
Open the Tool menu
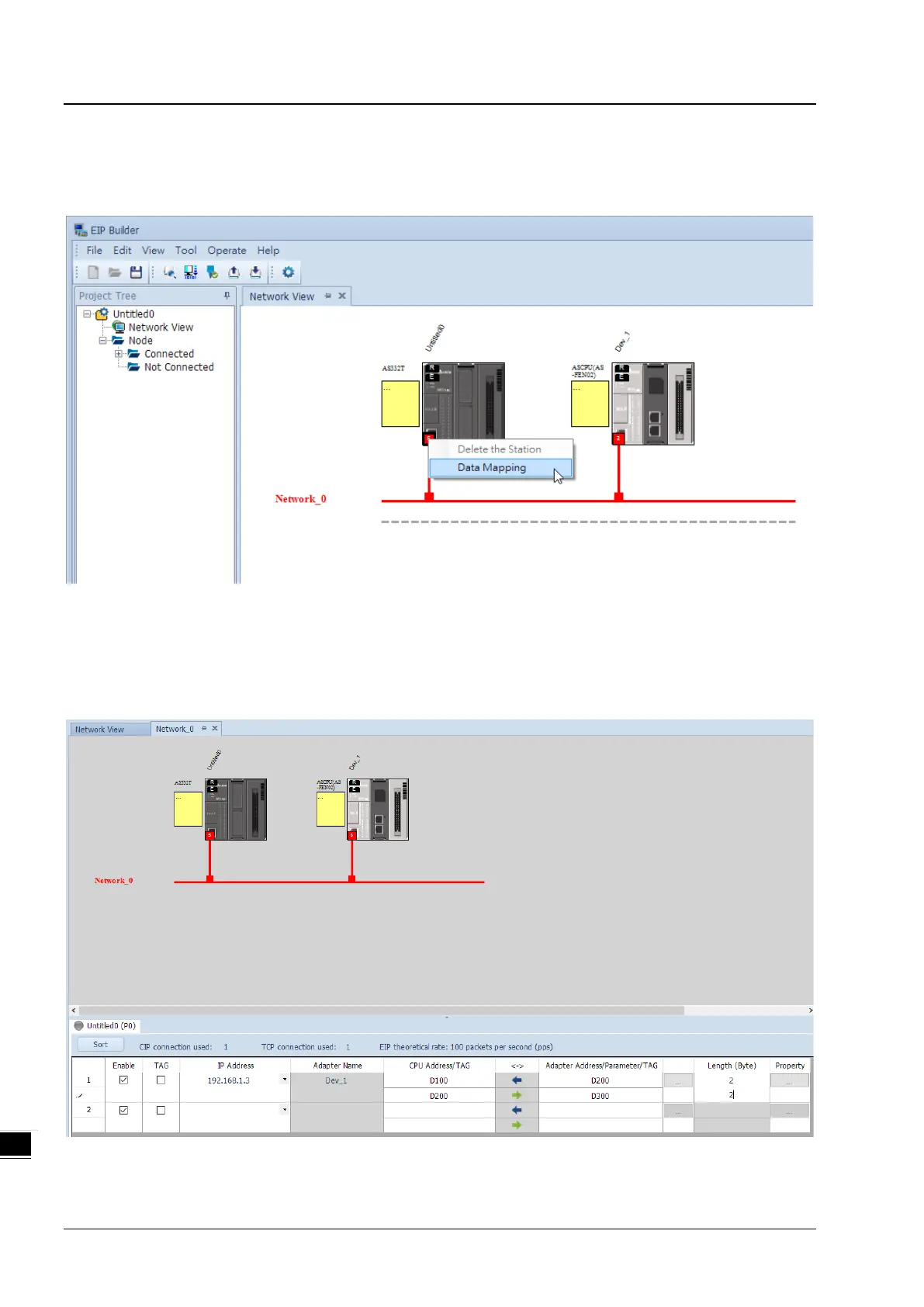185,251
